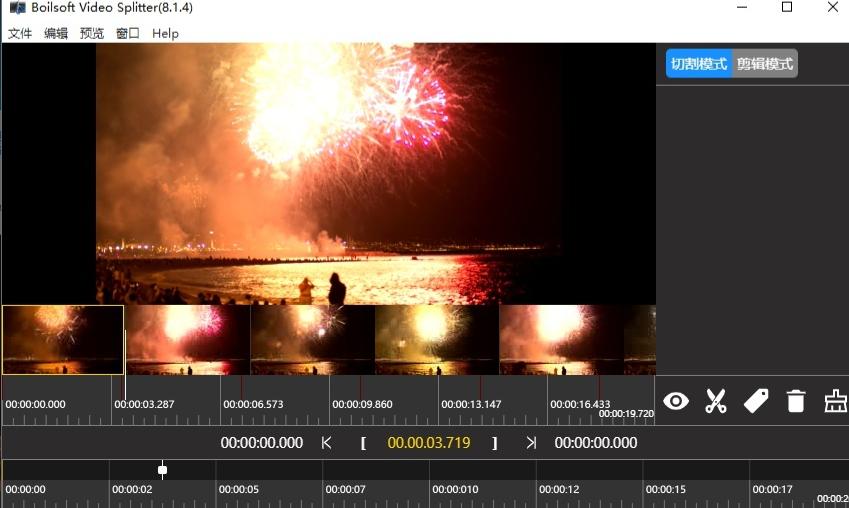Click lower ruler mark 00:00:15

click(x=665, y=489)
